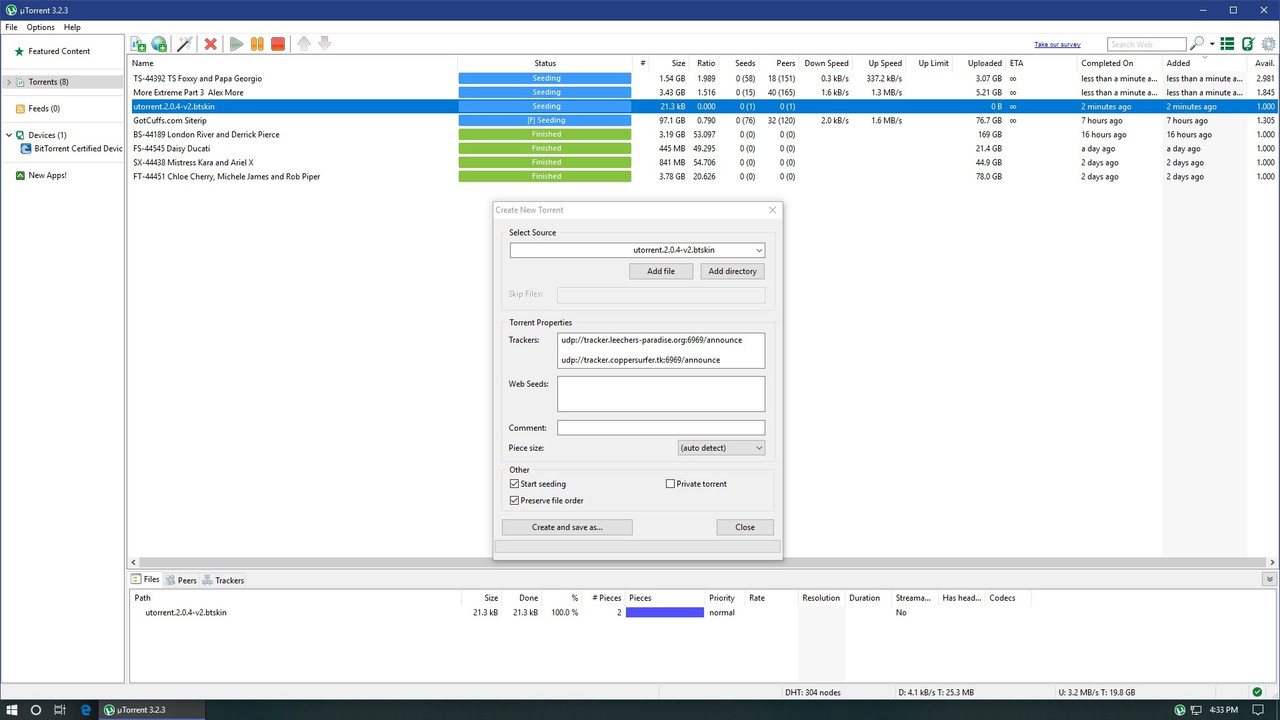
Task: Click the Move Up Queue arrow icon
Action: click(x=304, y=43)
